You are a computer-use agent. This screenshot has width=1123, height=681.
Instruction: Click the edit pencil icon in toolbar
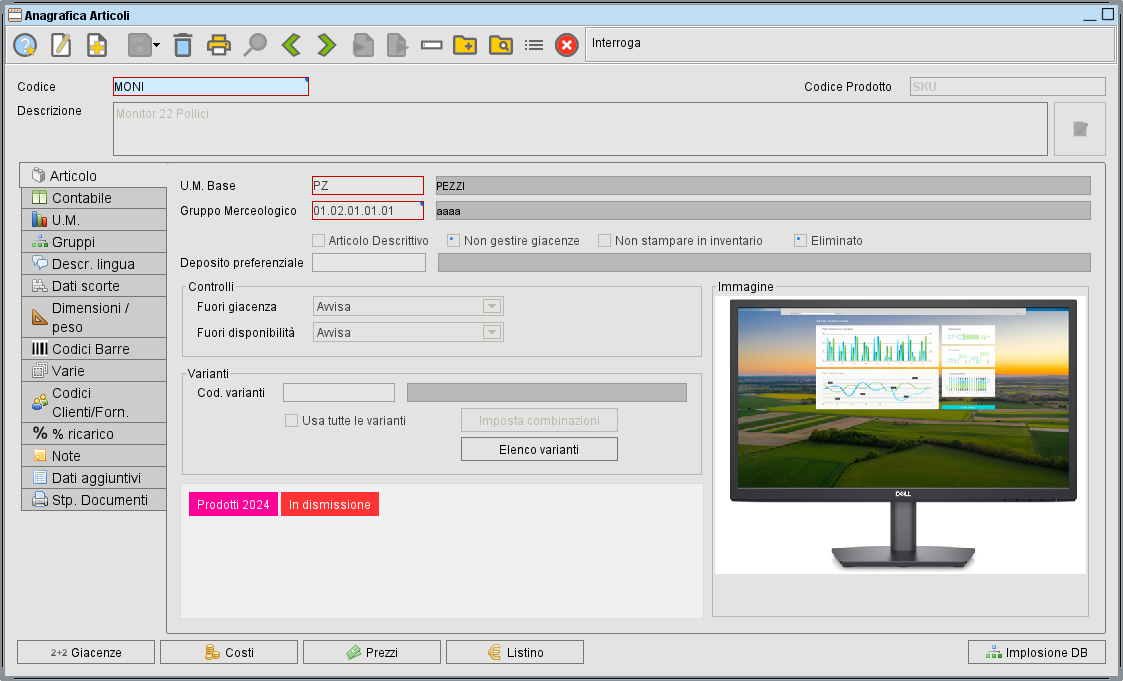pyautogui.click(x=61, y=45)
